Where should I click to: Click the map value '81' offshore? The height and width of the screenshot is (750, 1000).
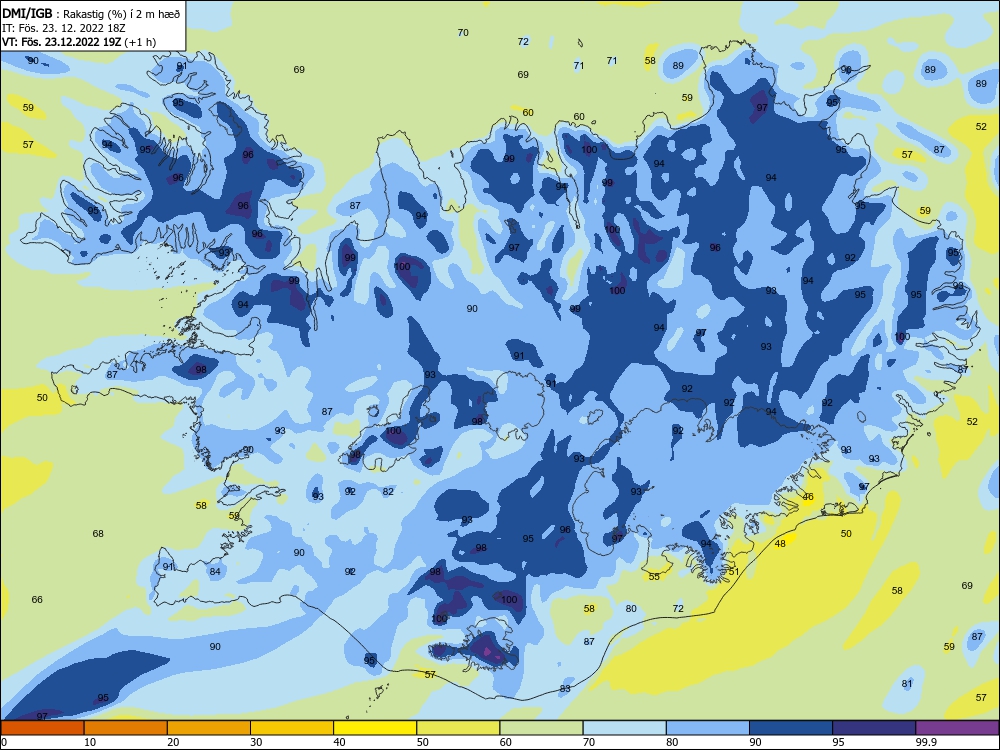tap(907, 684)
